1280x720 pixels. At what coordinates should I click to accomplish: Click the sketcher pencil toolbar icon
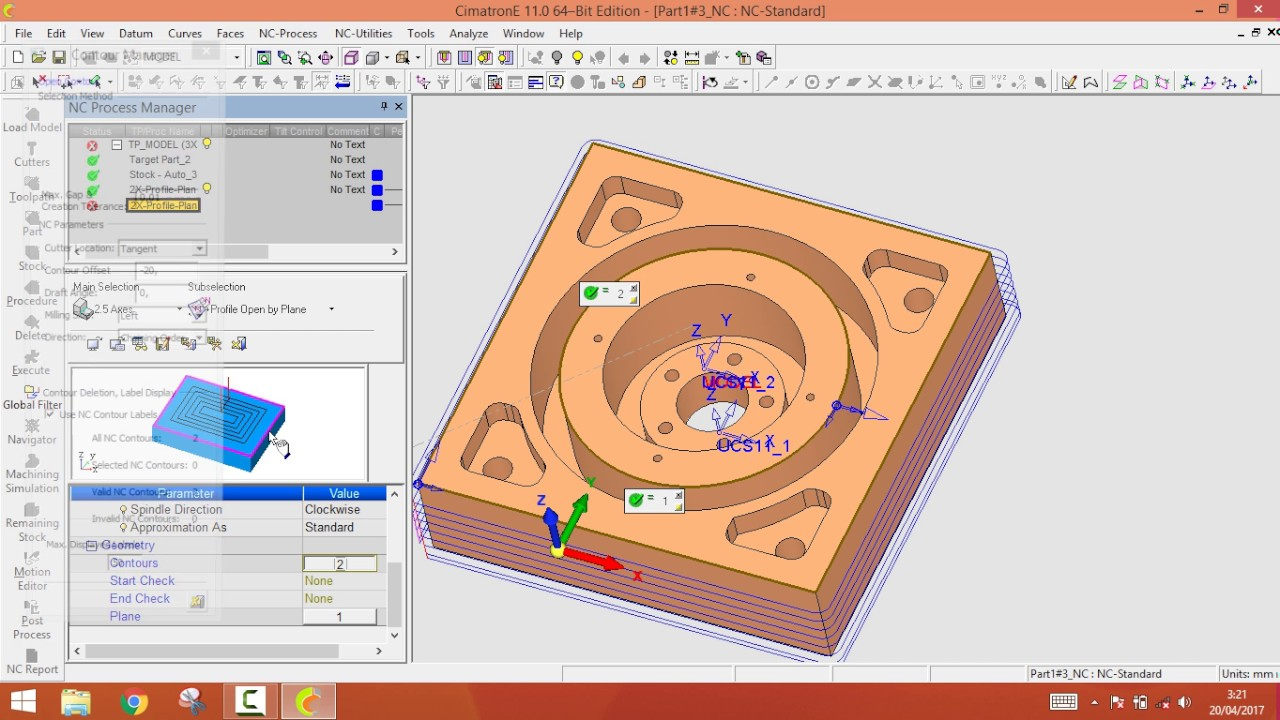tap(1069, 82)
